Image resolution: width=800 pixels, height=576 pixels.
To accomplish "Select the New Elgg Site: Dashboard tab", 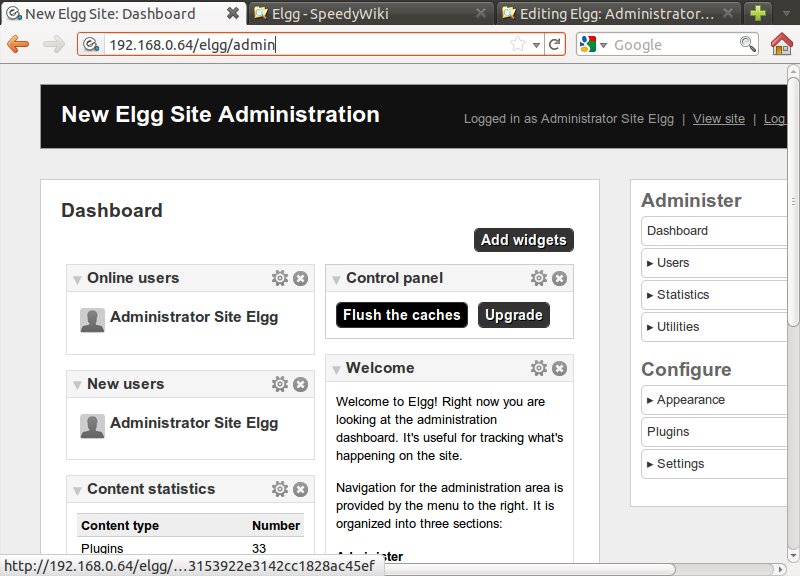I will coord(122,13).
